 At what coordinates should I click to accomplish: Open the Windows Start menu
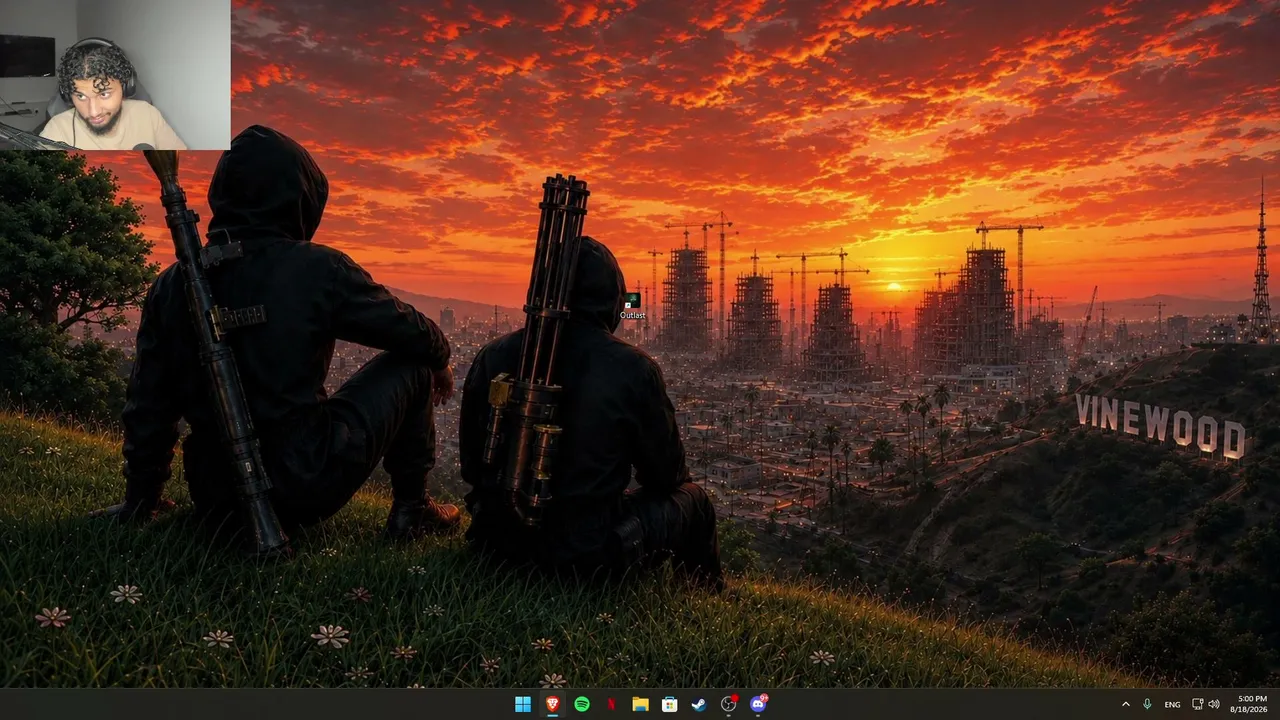523,704
